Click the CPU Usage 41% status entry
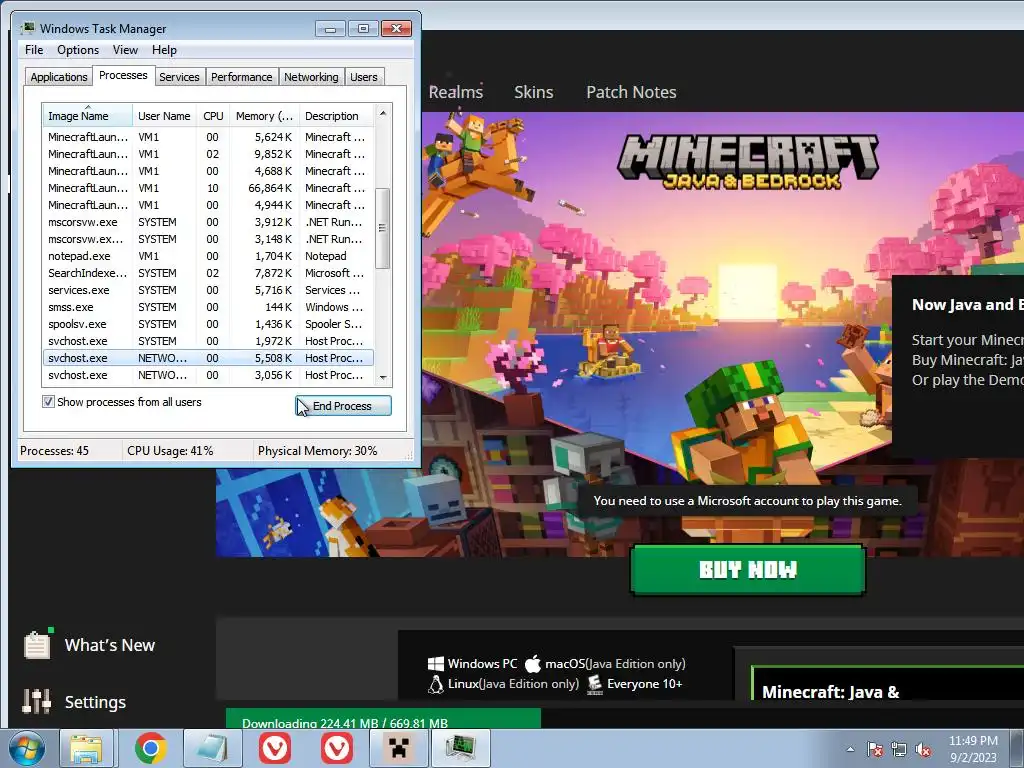The width and height of the screenshot is (1024, 768). coord(170,451)
